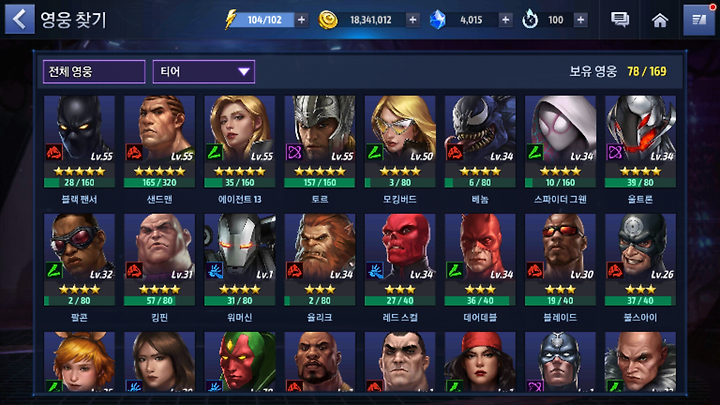Add clear tickets with plus beside 100
This screenshot has height=405, width=720.
(x=580, y=20)
